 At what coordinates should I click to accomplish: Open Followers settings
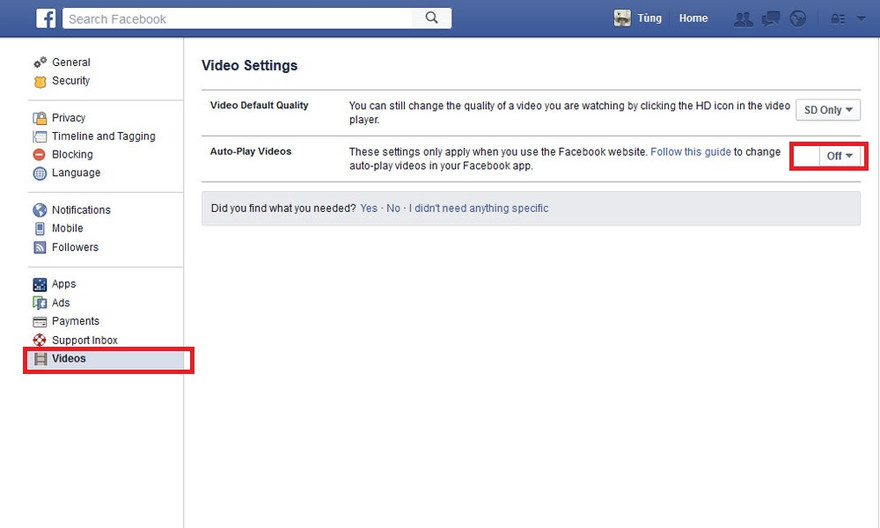(75, 247)
